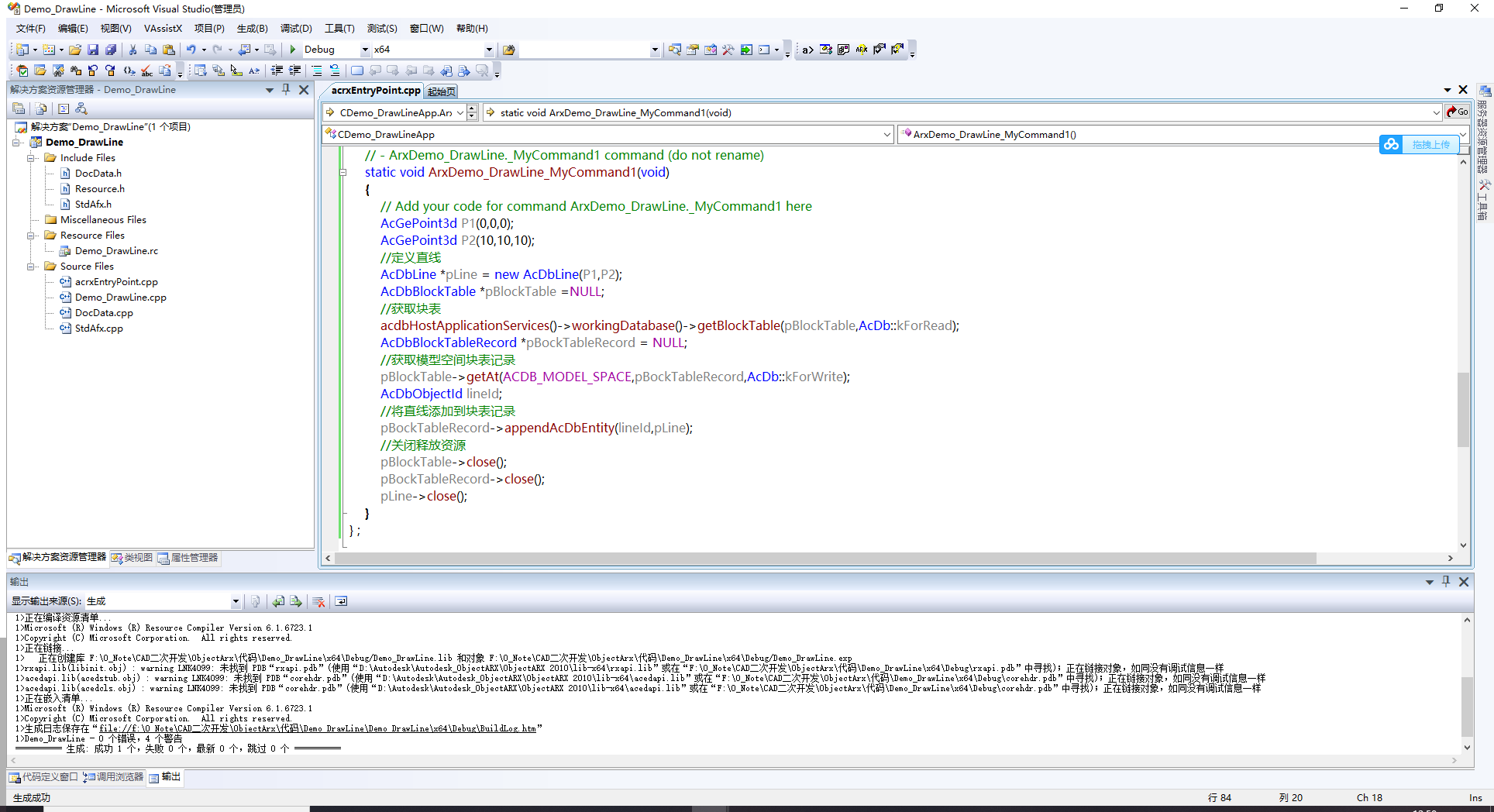The height and width of the screenshot is (812, 1494).
Task: Click the Save icon in toolbar
Action: click(x=93, y=50)
